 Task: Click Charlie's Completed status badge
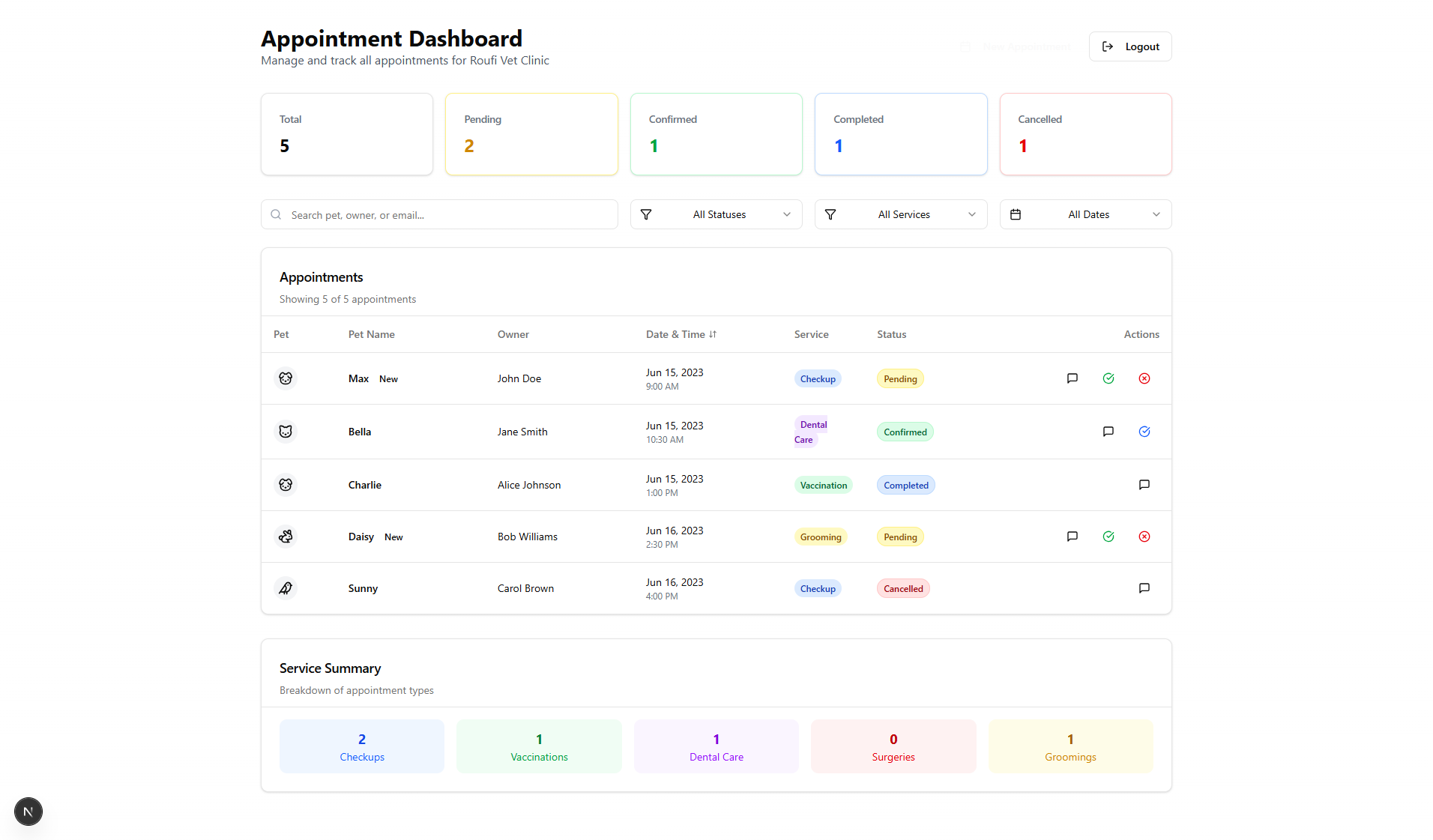click(x=906, y=486)
